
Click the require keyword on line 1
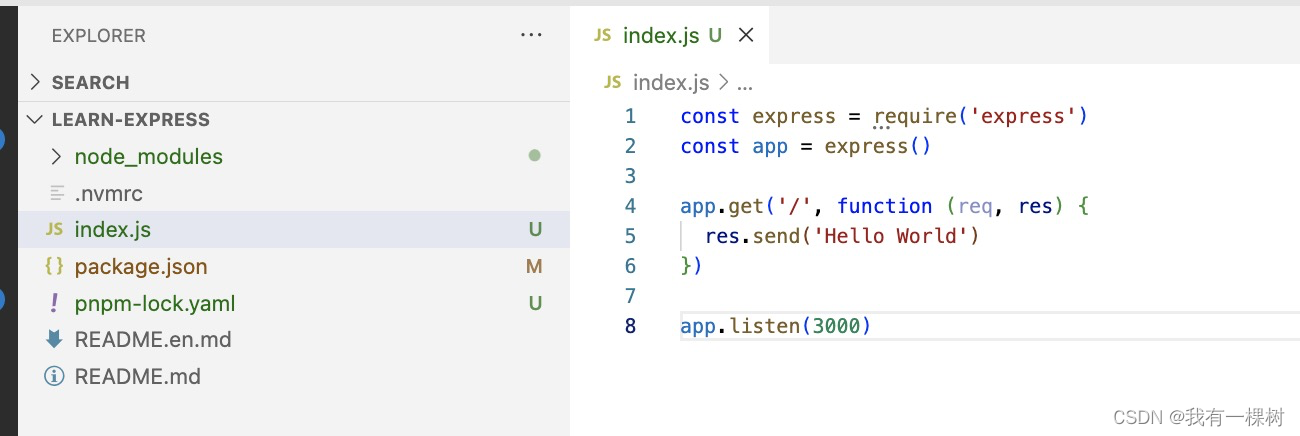click(x=915, y=116)
